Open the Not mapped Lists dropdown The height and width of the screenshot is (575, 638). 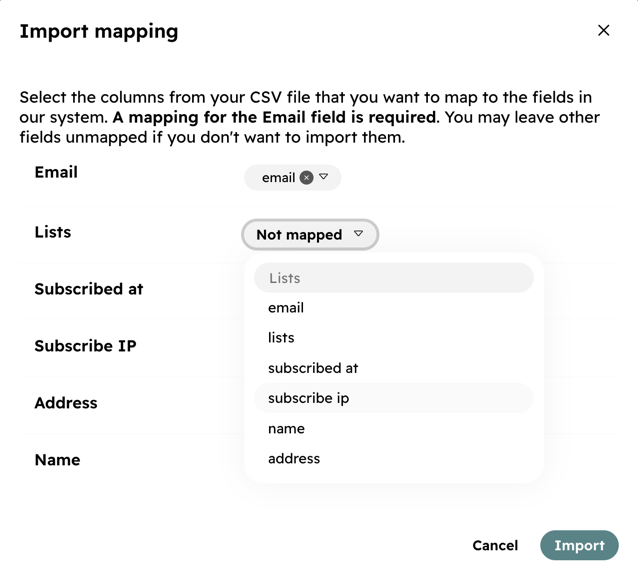pyautogui.click(x=310, y=235)
